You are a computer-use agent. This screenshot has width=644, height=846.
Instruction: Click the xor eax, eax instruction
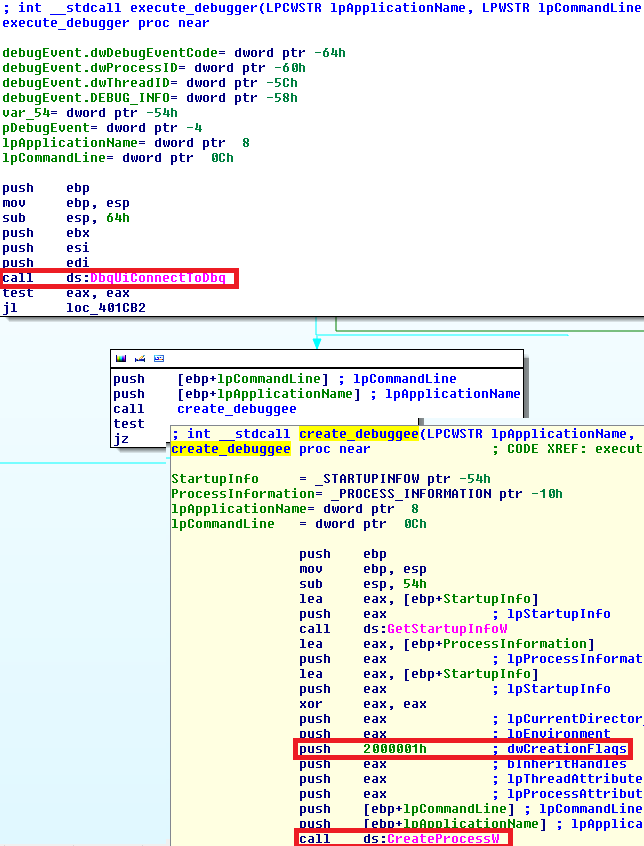[363, 704]
